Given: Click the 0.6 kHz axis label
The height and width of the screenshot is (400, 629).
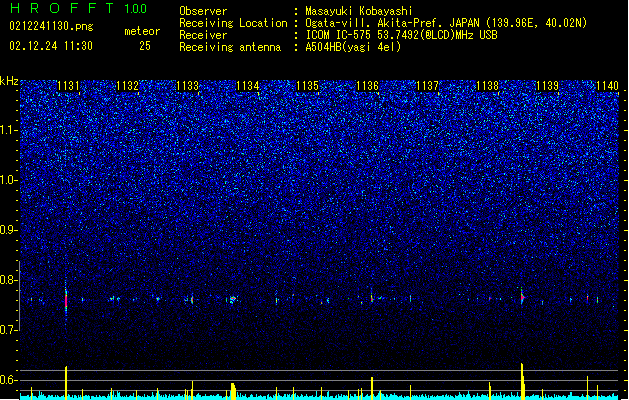Looking at the screenshot, I should pos(9,380).
